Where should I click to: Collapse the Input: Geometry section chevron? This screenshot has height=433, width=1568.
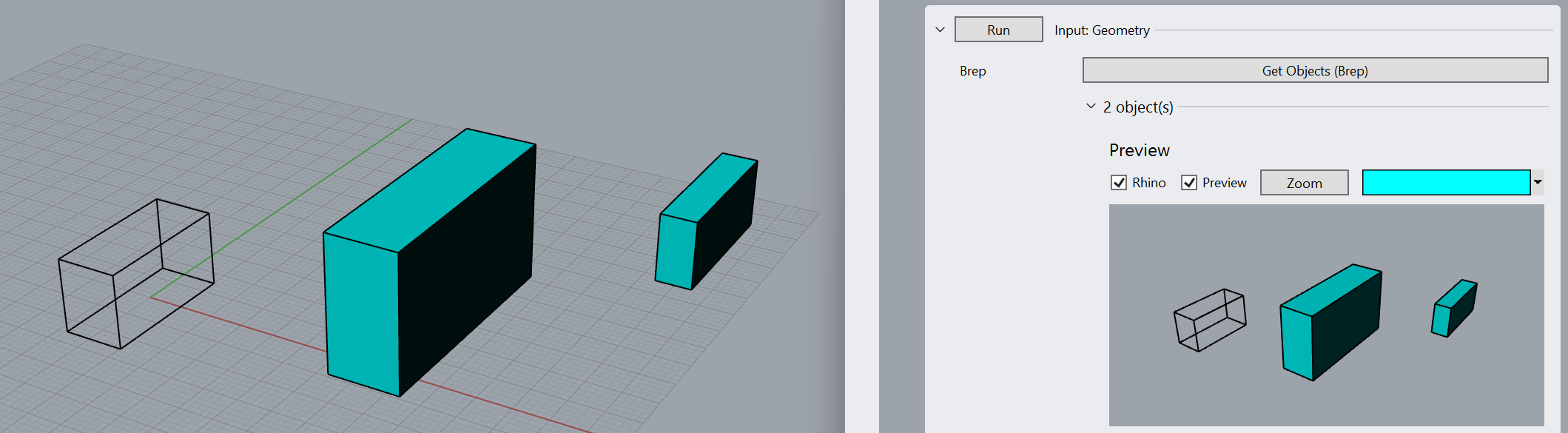click(x=940, y=30)
